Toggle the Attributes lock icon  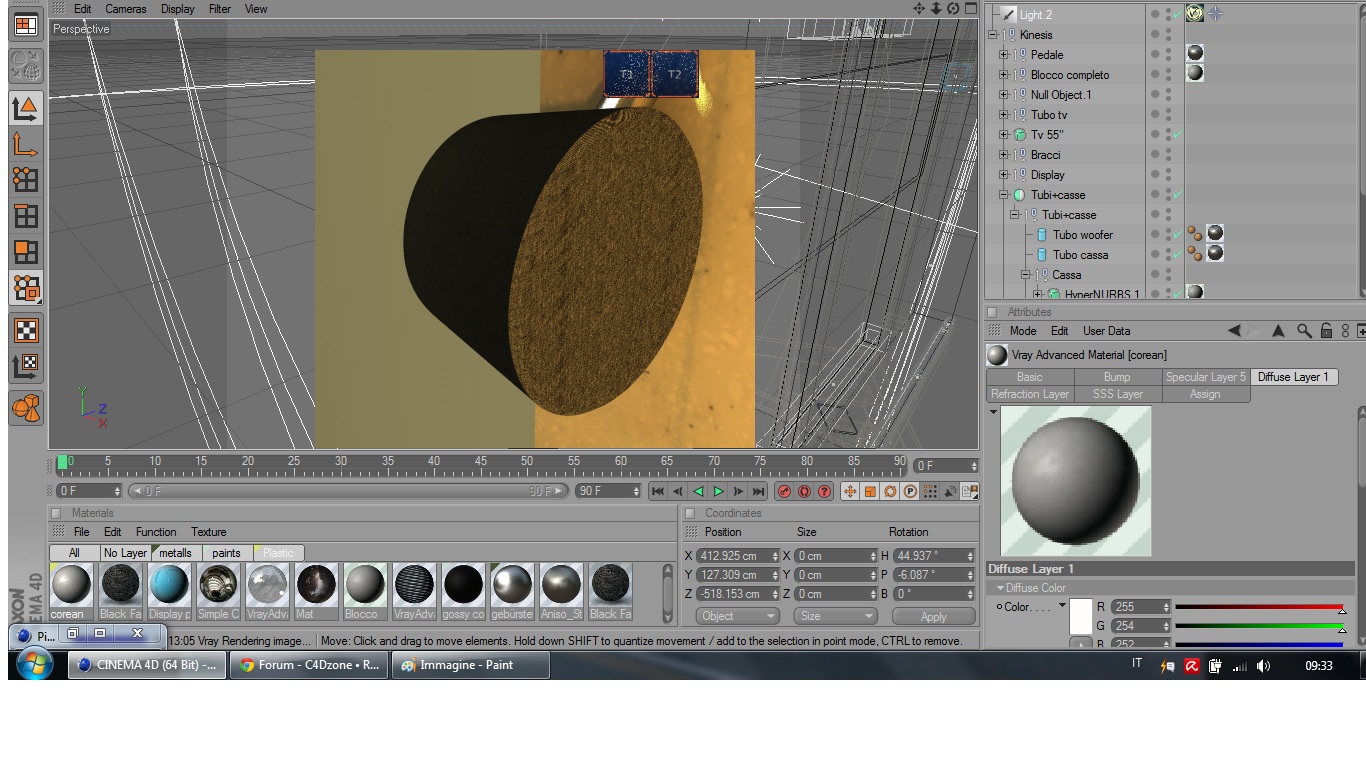(x=1326, y=331)
